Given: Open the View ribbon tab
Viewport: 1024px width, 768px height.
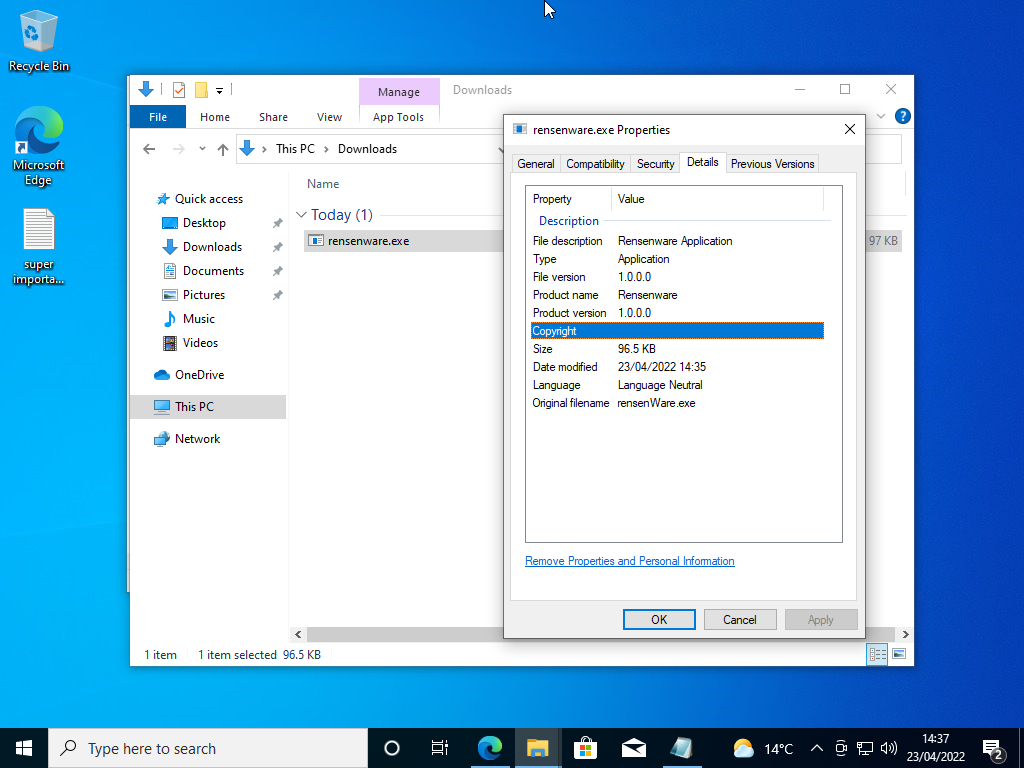Looking at the screenshot, I should 329,116.
